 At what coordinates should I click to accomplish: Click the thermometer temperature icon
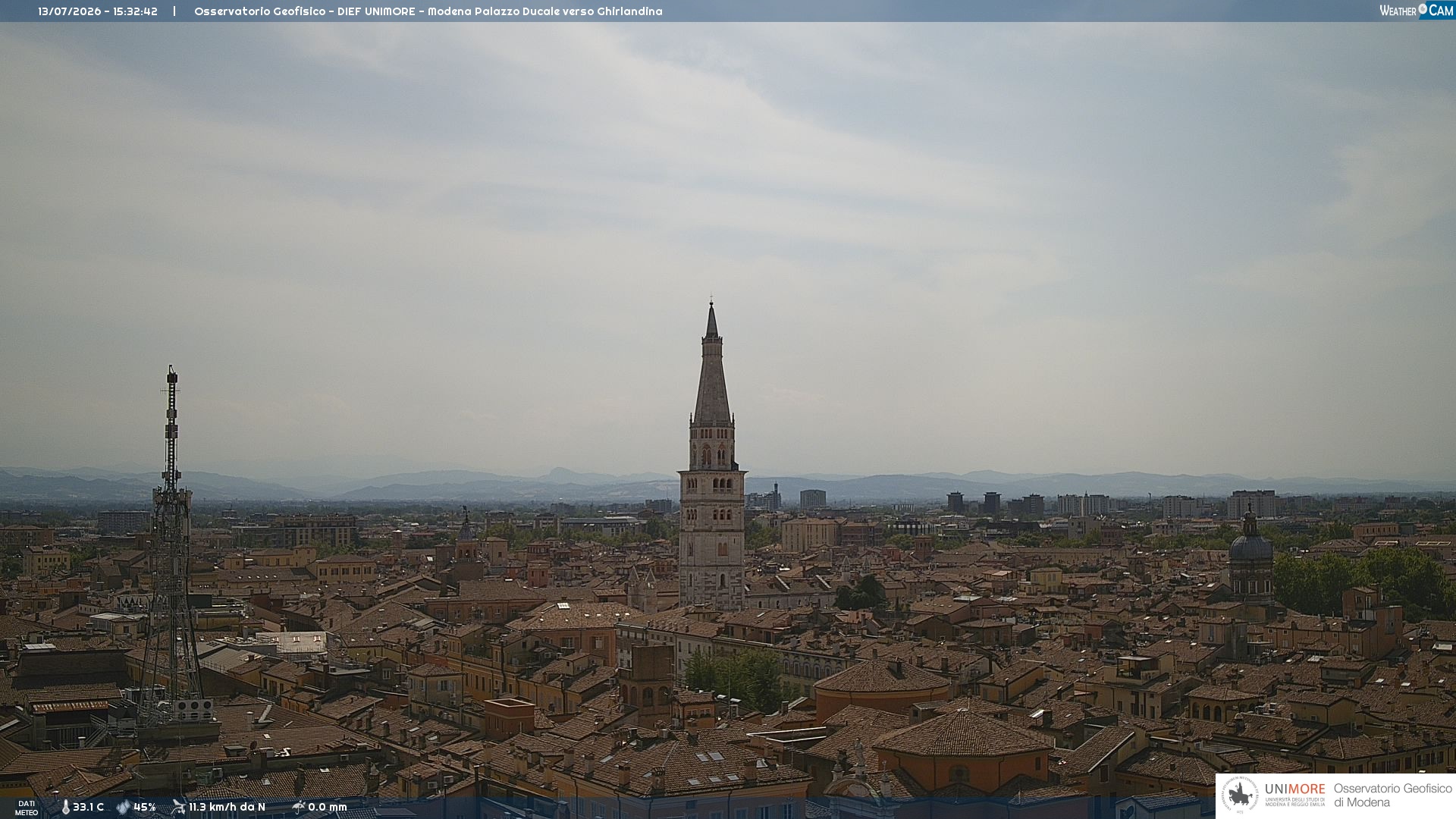pyautogui.click(x=66, y=807)
